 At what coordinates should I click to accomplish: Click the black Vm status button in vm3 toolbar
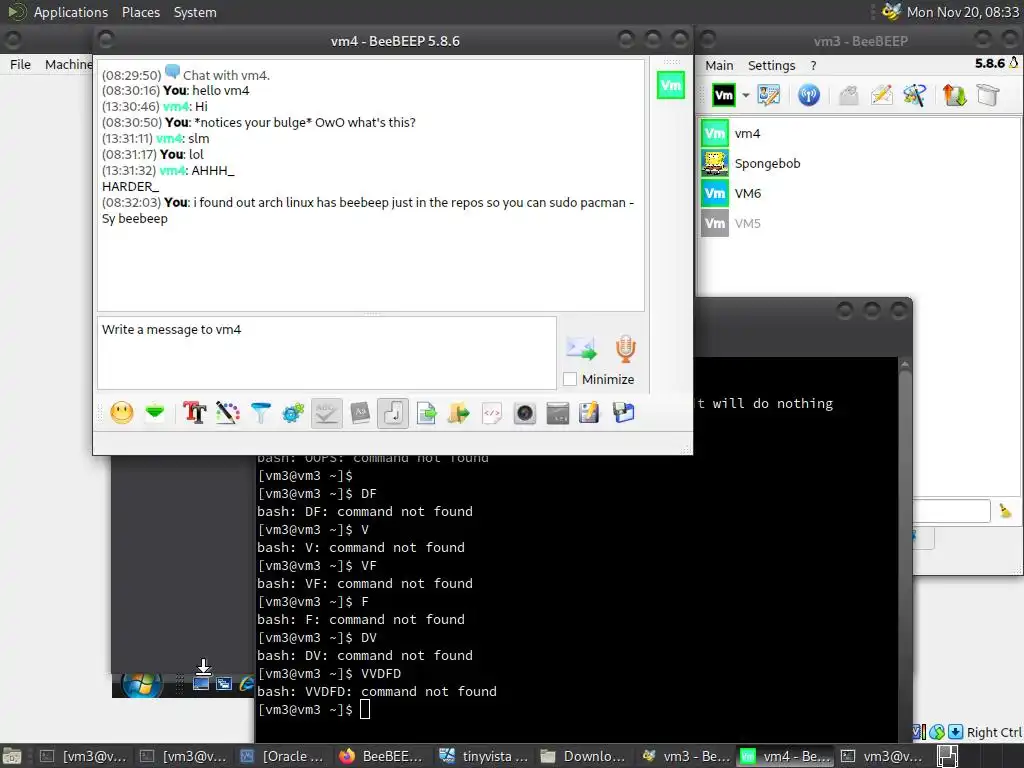point(724,95)
